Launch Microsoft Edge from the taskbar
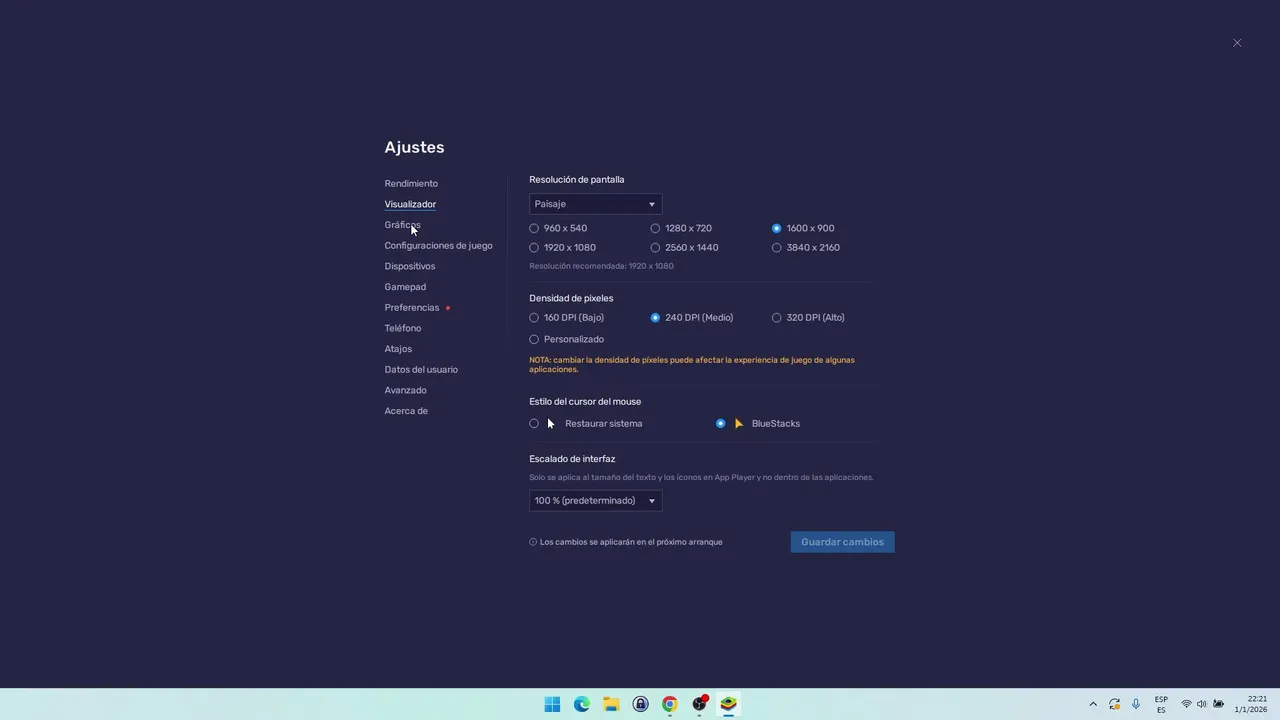 (582, 704)
